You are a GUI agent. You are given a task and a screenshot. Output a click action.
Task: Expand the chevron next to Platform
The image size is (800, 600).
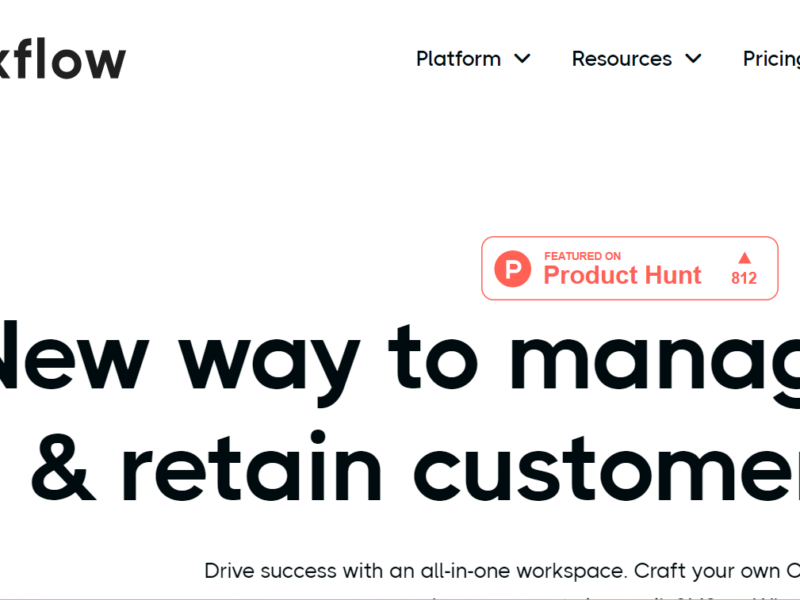522,59
